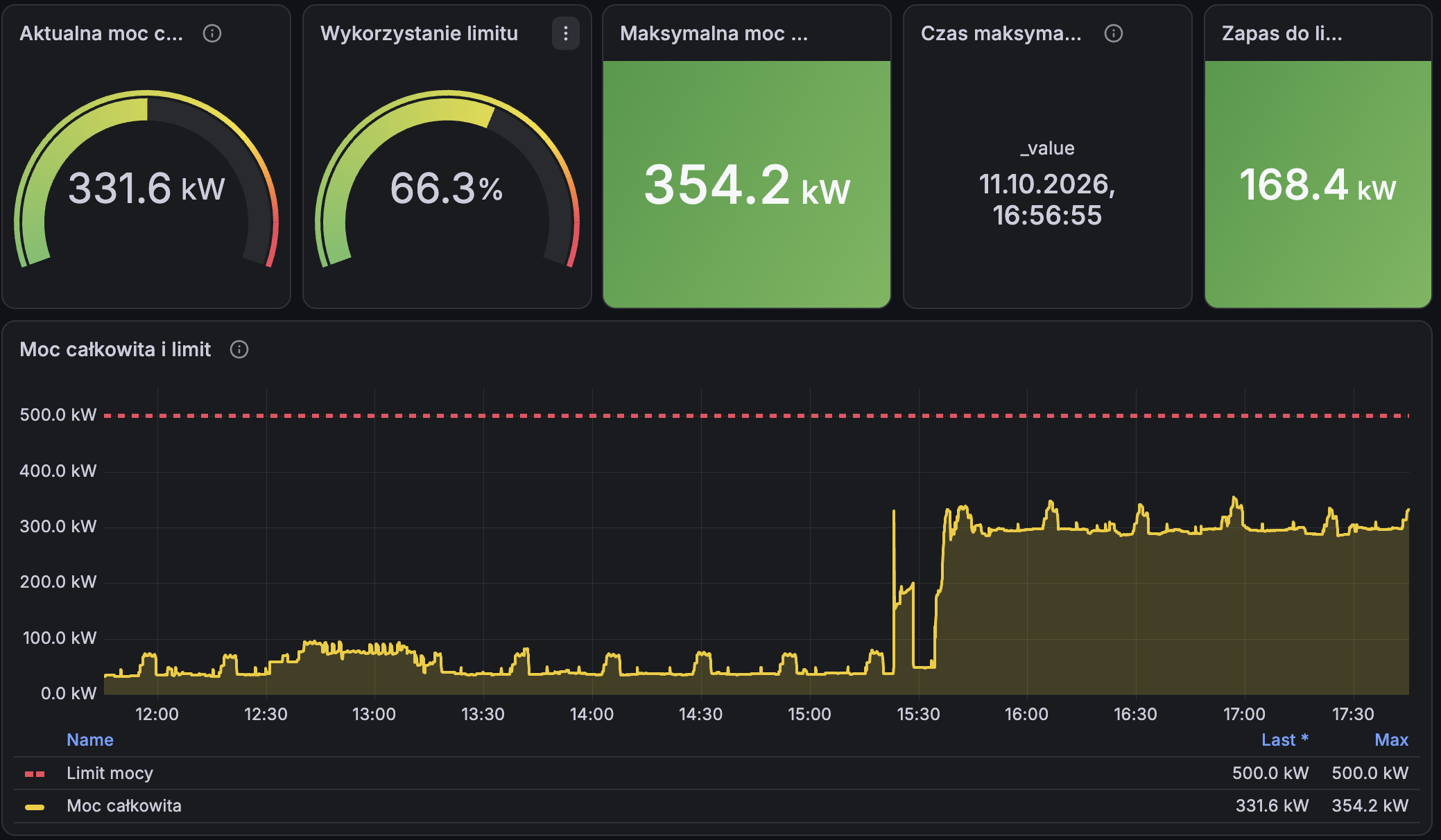Click the 0.0 kW y-axis label

69,693
